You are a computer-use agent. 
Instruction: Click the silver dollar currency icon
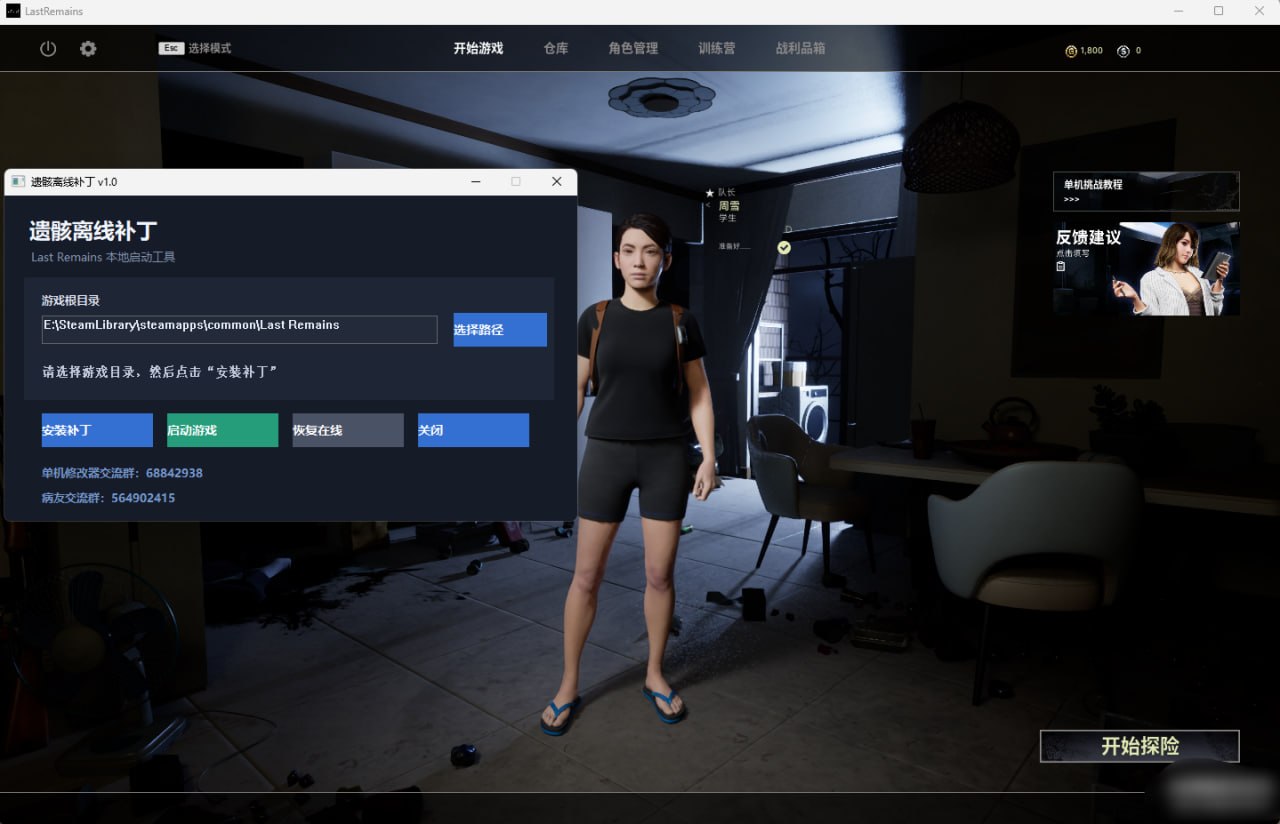click(x=1123, y=50)
